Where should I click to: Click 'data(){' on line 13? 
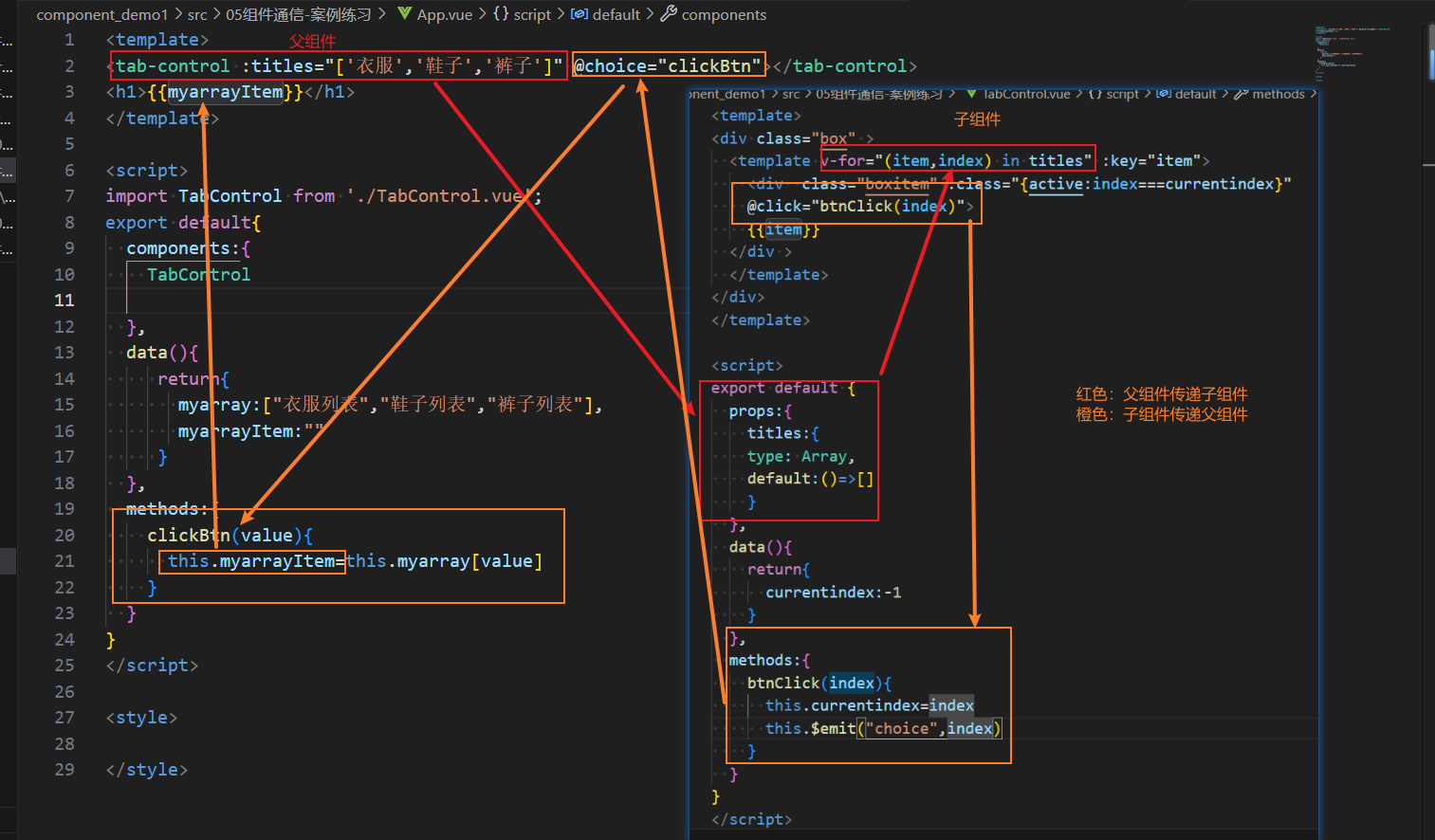162,353
